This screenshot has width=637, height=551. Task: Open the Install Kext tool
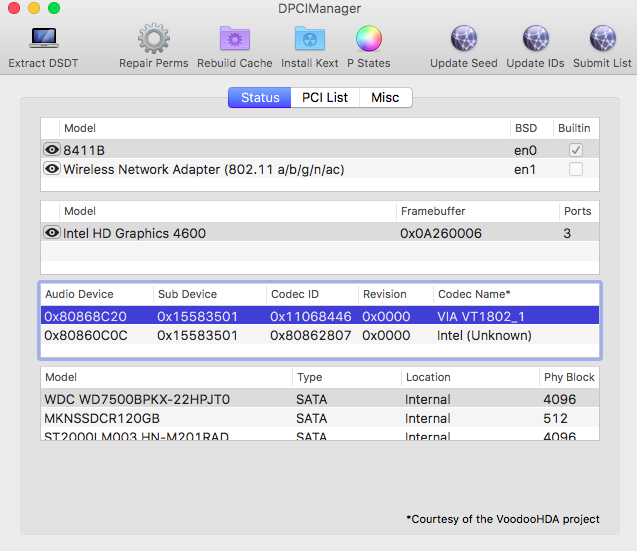pyautogui.click(x=309, y=40)
